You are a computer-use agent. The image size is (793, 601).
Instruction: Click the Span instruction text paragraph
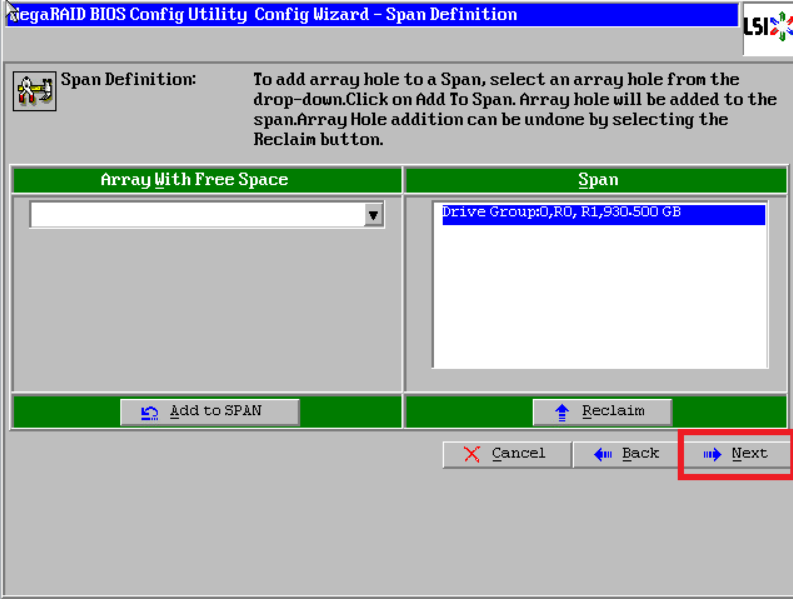click(x=514, y=109)
